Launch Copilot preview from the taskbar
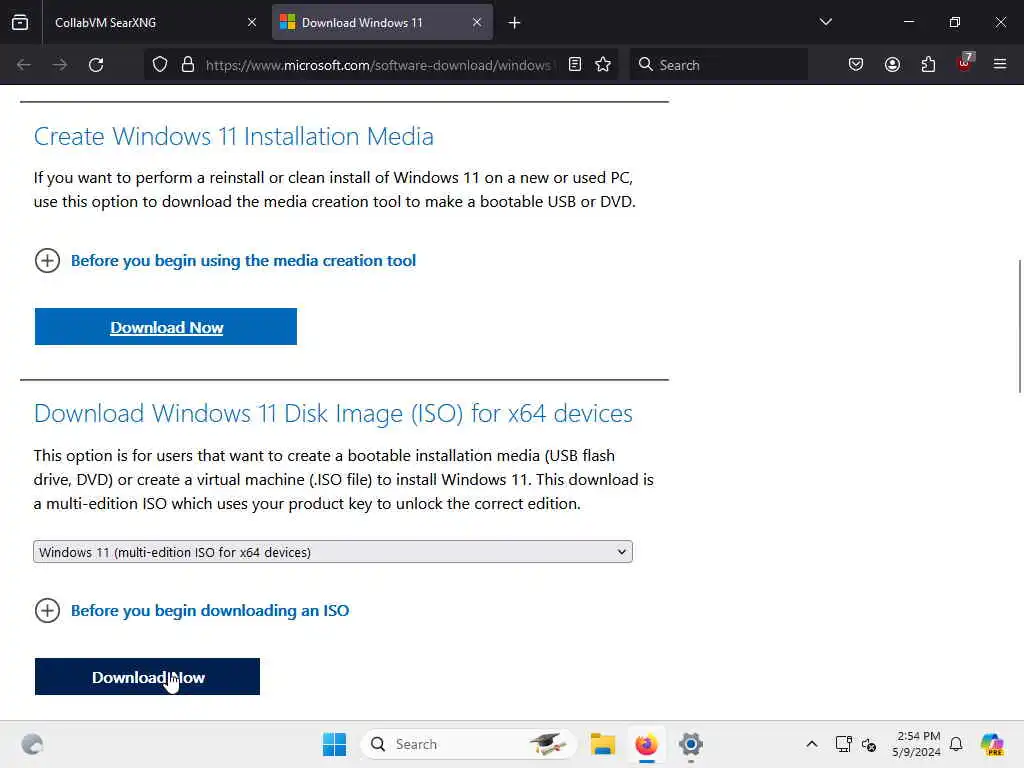 992,744
